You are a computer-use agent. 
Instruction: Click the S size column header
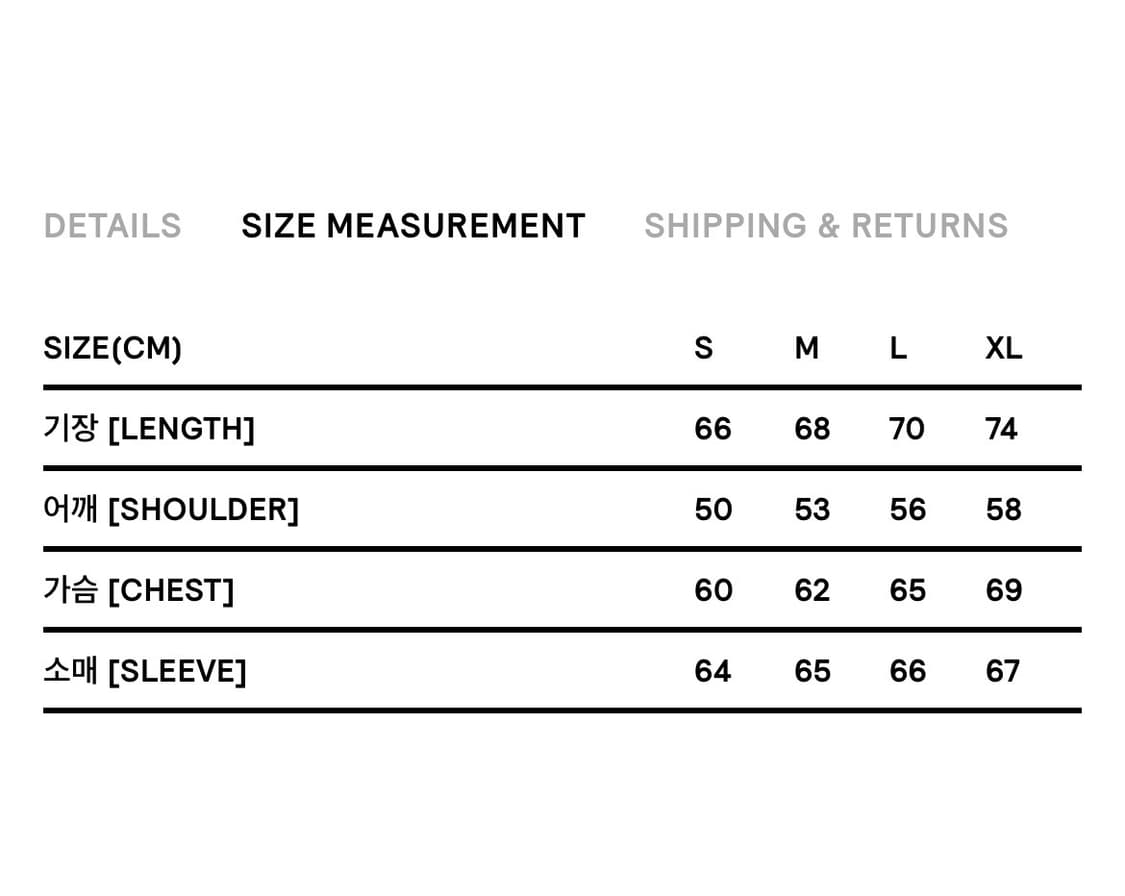[704, 348]
